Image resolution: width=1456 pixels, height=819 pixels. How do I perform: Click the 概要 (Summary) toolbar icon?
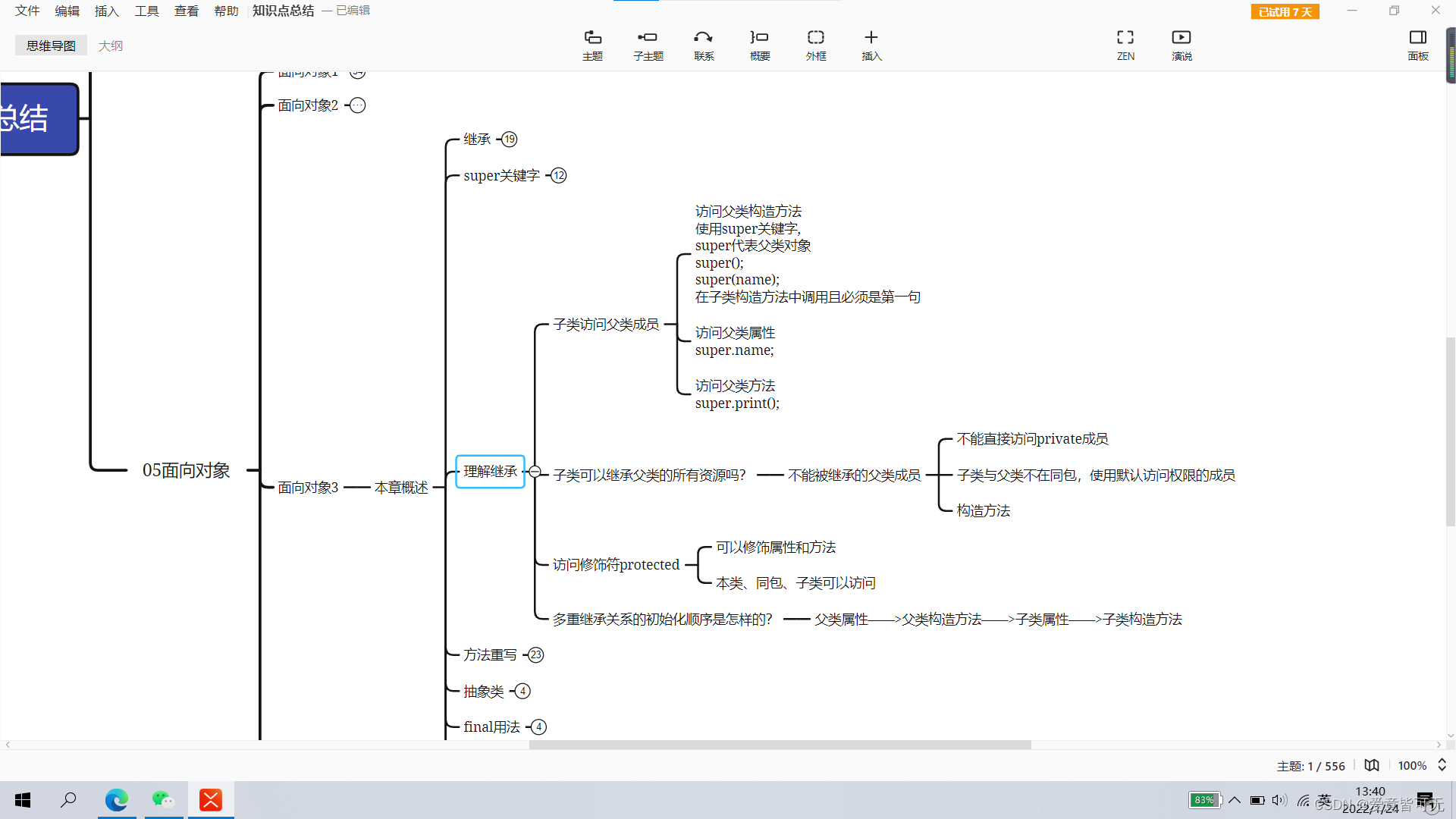tap(760, 45)
